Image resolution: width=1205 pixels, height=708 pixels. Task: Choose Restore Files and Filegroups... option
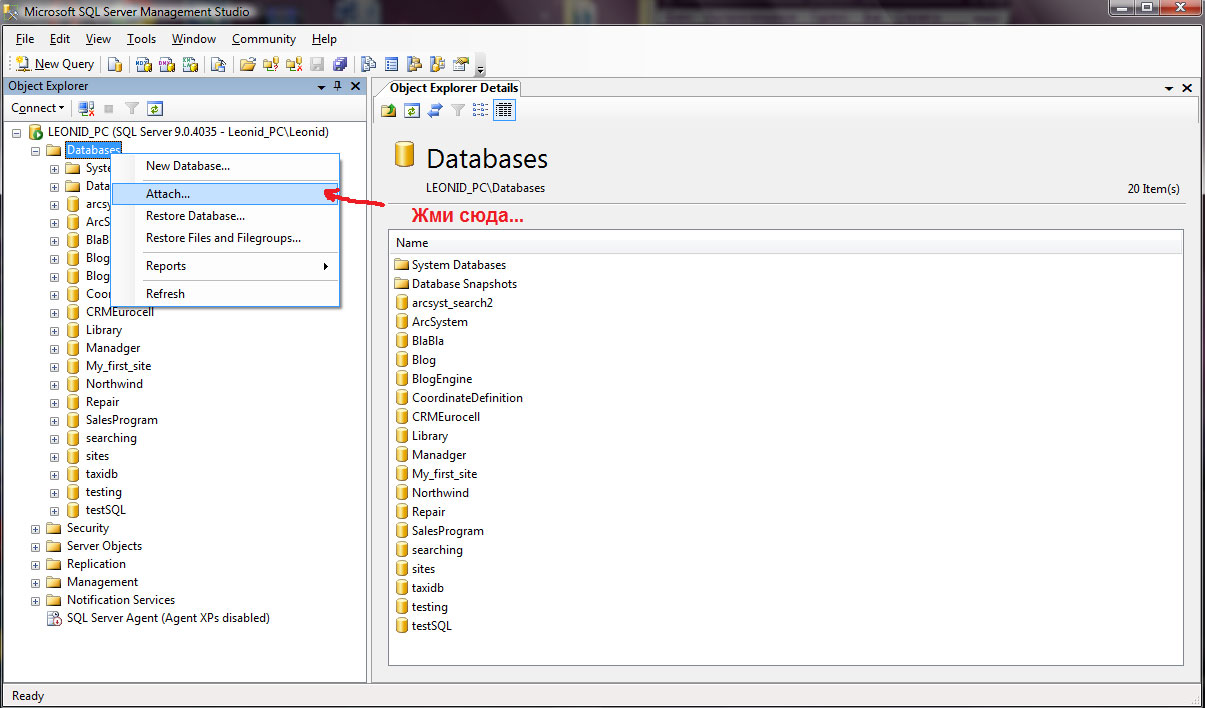pyautogui.click(x=225, y=238)
